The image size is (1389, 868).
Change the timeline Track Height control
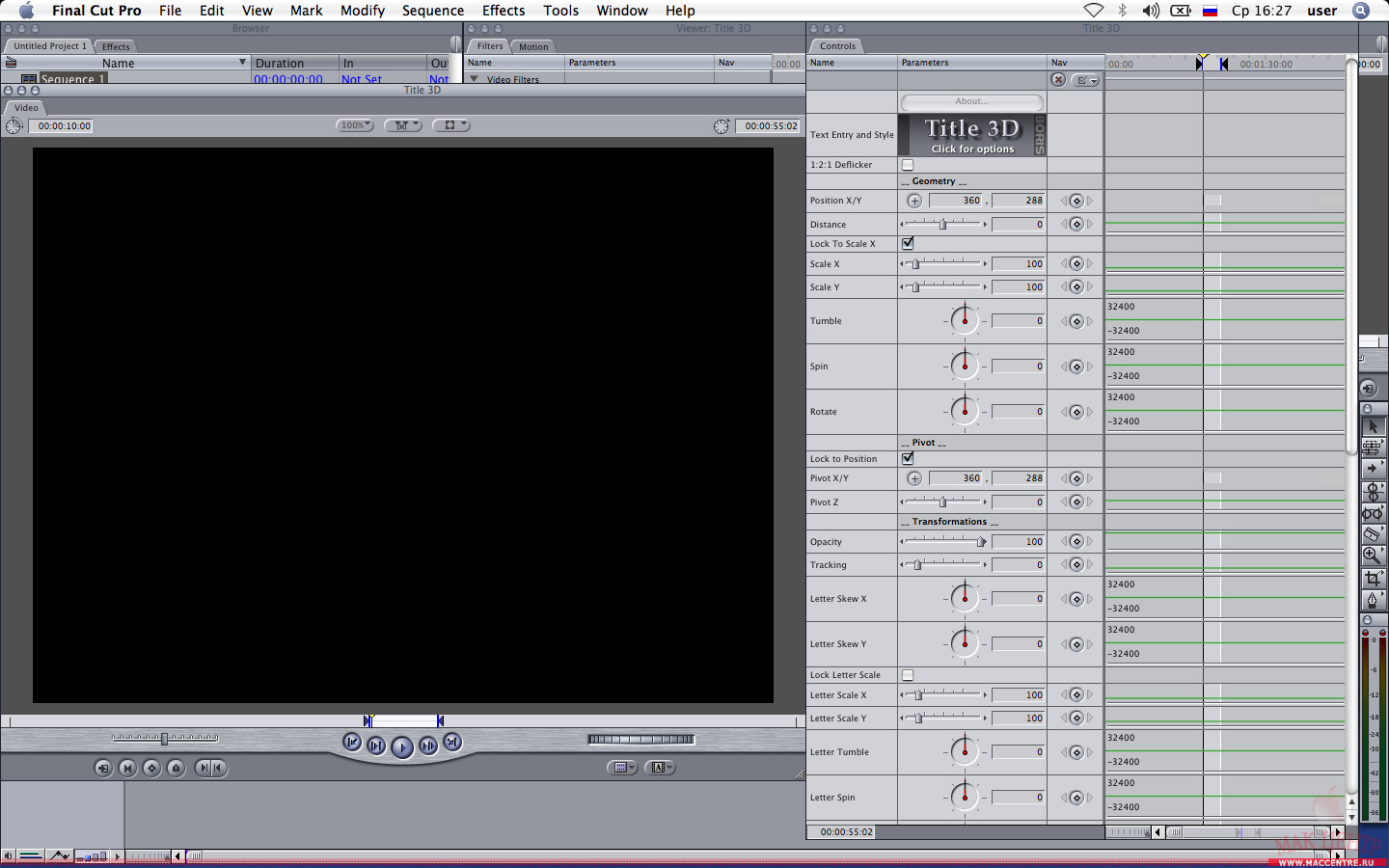click(92, 855)
